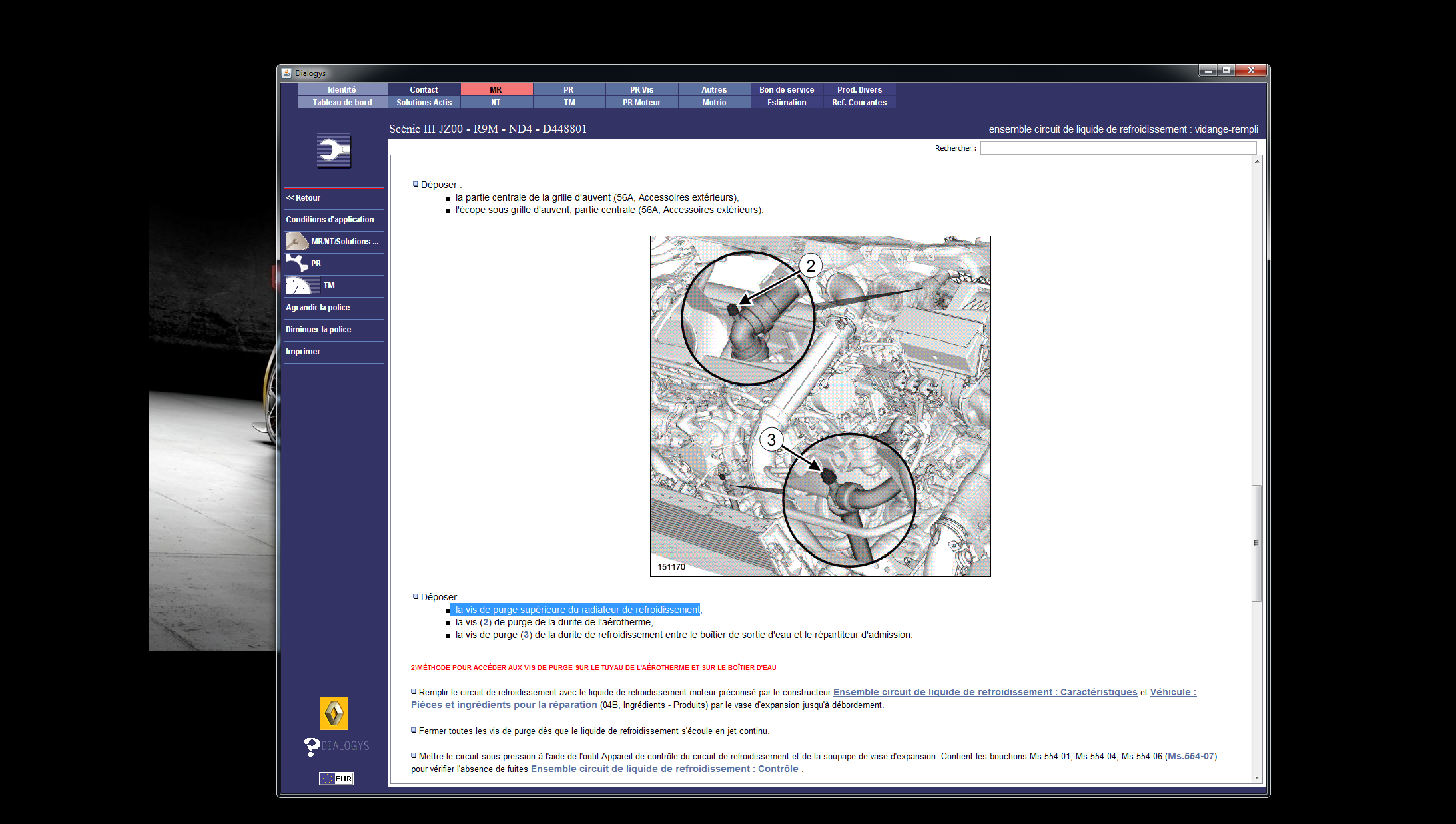
Task: Click the Dialogys title bar app icon
Action: pos(286,73)
